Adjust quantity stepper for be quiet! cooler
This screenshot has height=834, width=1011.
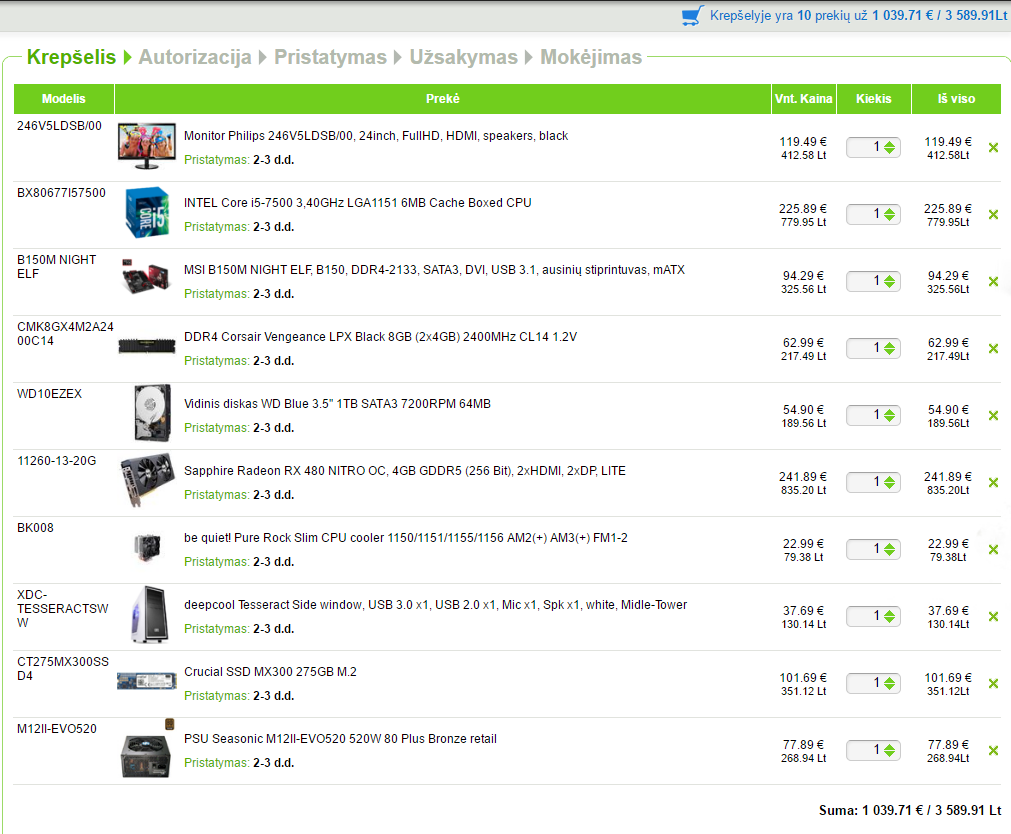(890, 550)
